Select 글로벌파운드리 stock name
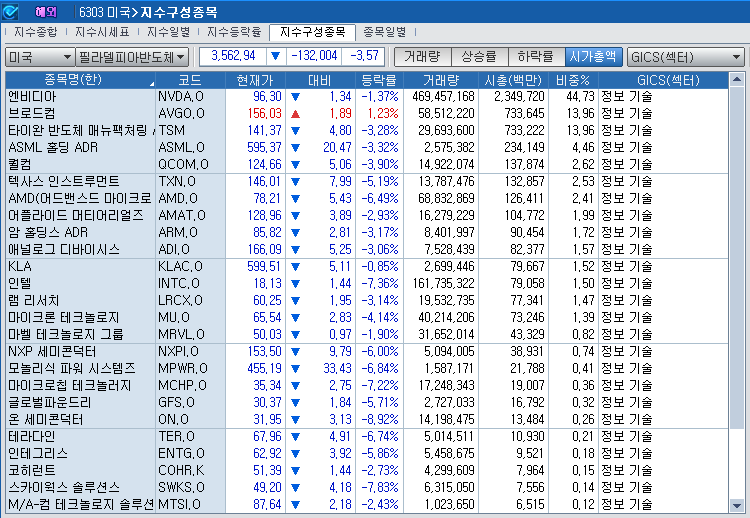Viewport: 750px width, 518px height. [x=50, y=402]
